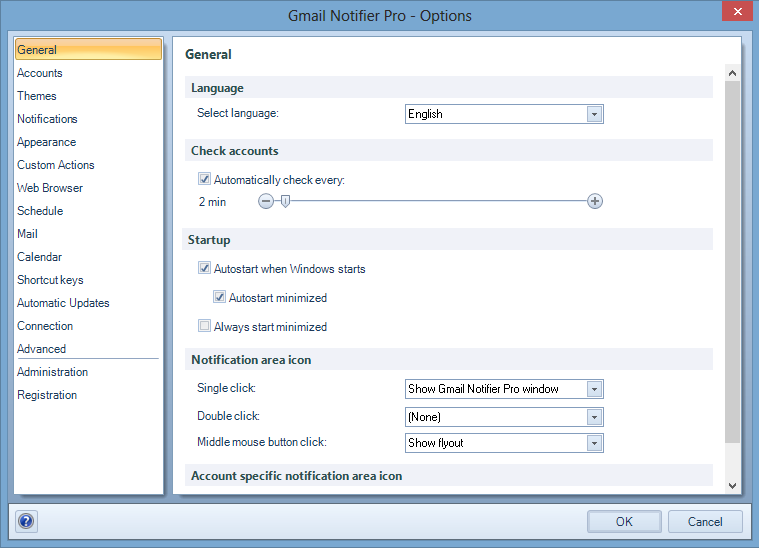Open Notifications settings page
The image size is (759, 548).
[47, 119]
